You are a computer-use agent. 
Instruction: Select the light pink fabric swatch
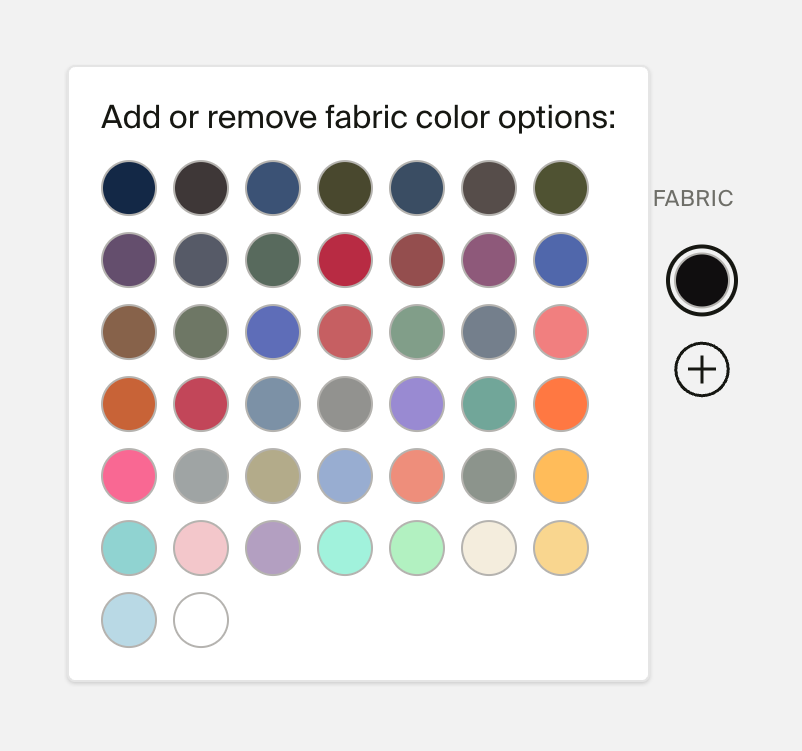(x=200, y=548)
